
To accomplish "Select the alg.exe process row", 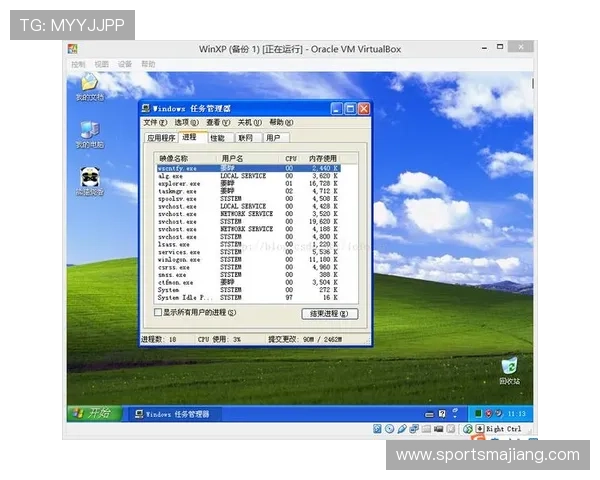I will pyautogui.click(x=248, y=176).
